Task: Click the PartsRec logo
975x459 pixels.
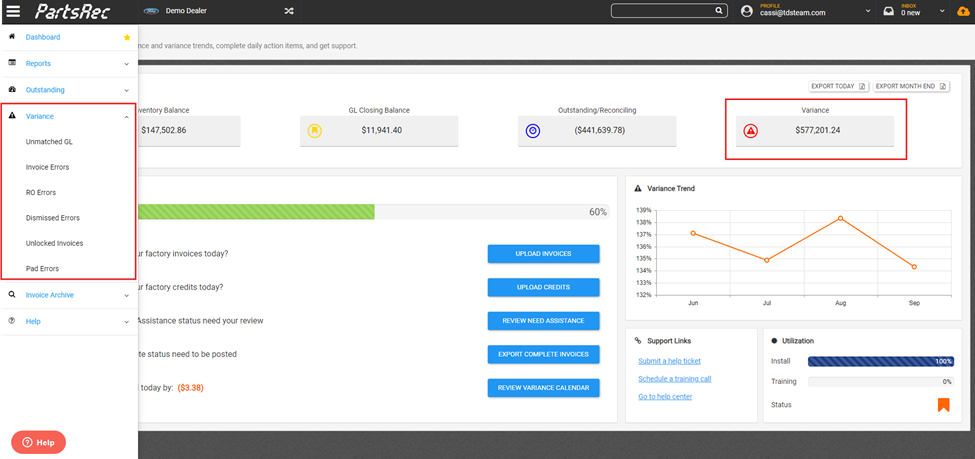Action: click(x=71, y=11)
